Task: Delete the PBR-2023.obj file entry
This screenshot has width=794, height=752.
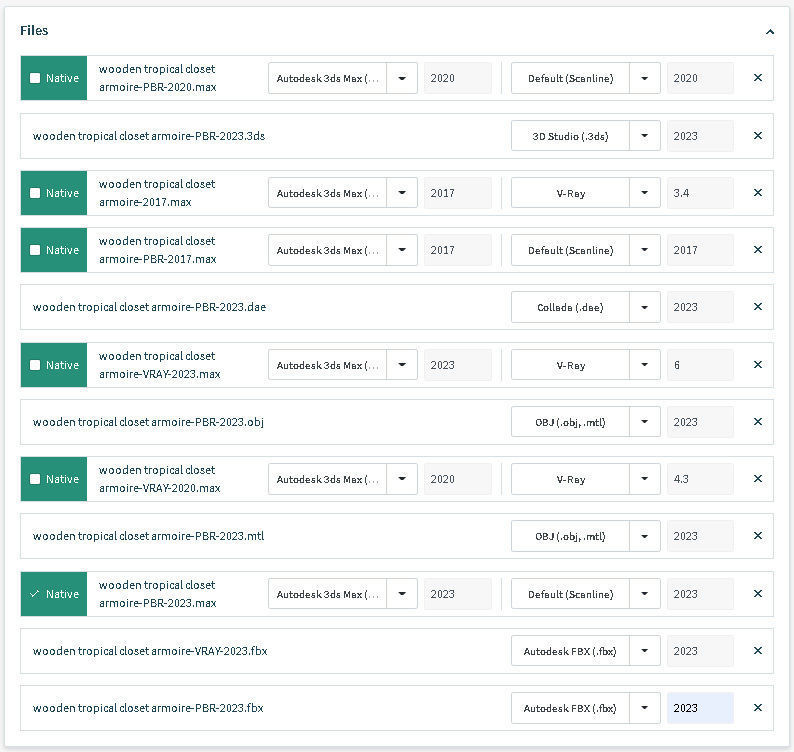Action: [x=757, y=423]
